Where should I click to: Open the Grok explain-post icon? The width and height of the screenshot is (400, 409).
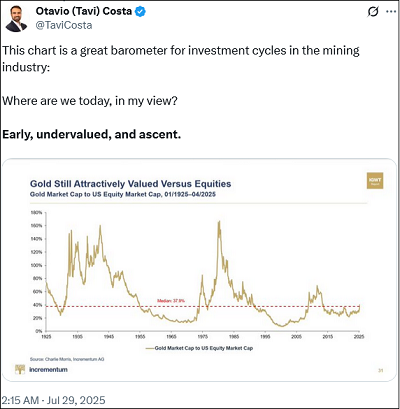(373, 12)
